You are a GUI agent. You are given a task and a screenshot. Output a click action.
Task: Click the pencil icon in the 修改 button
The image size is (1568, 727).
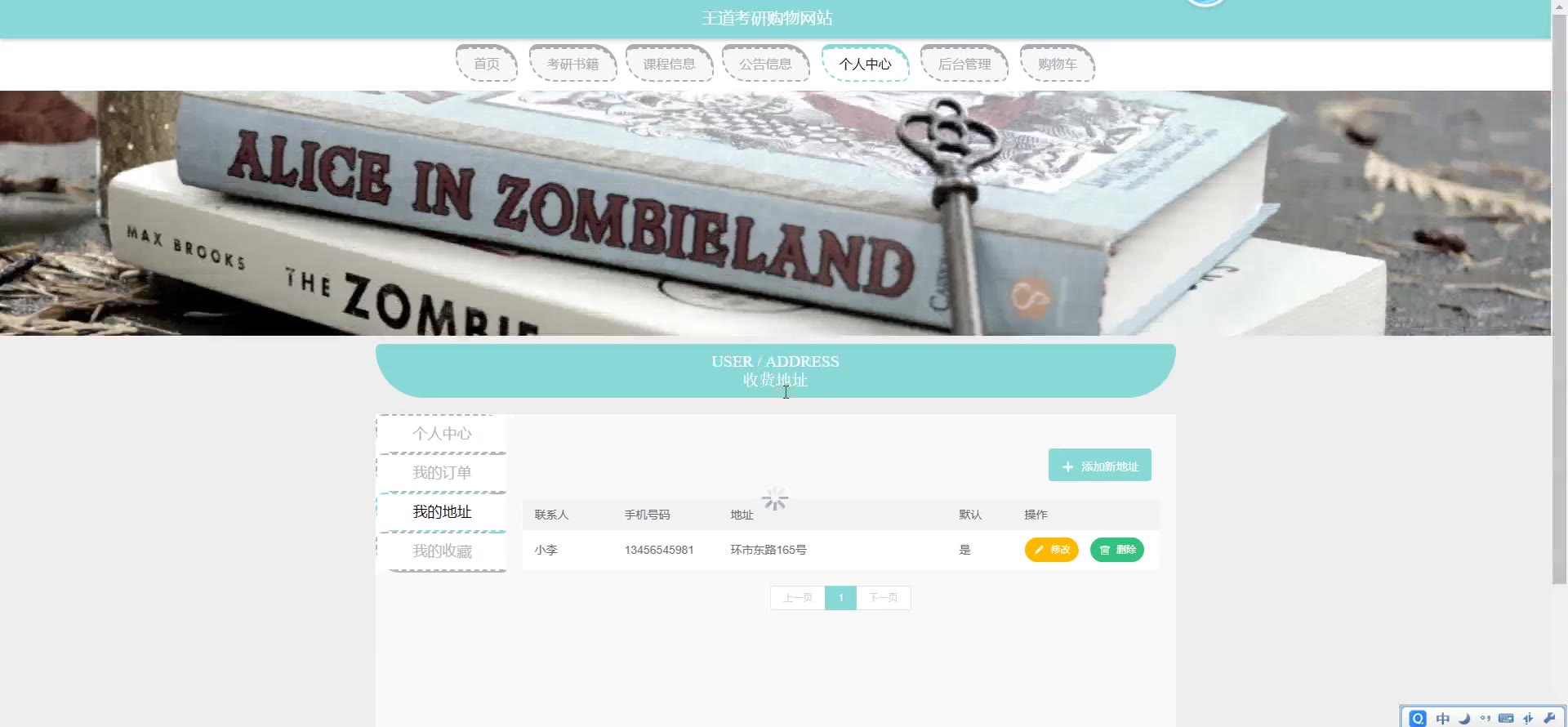[x=1039, y=550]
